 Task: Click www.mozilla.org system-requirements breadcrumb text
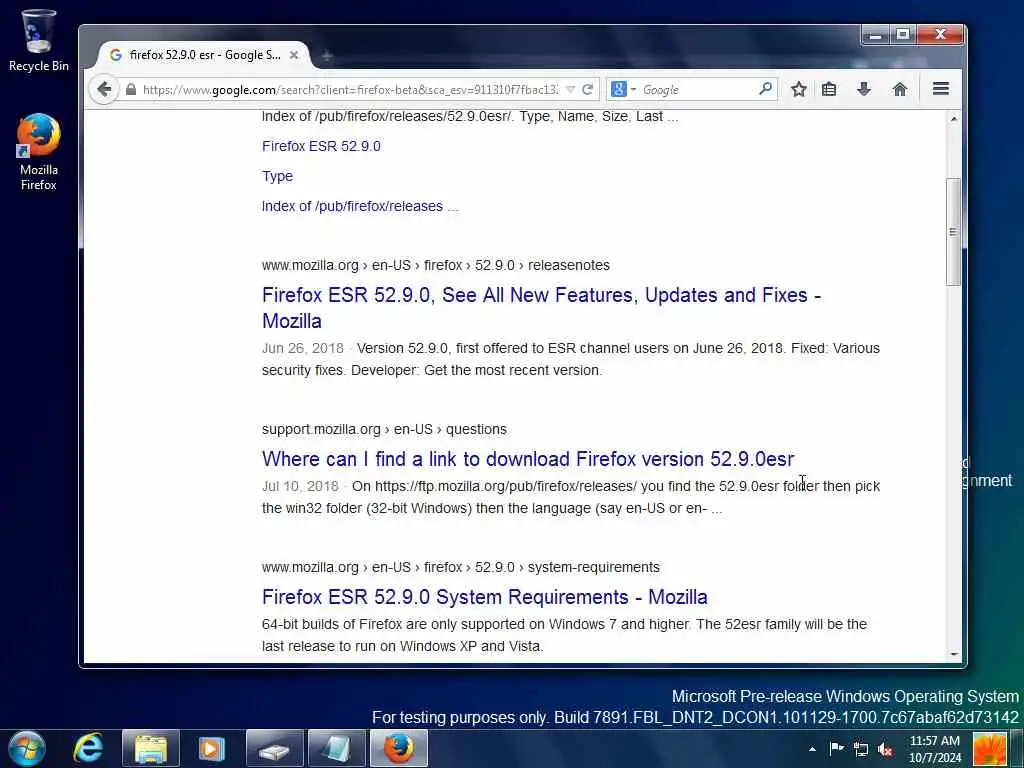(460, 567)
